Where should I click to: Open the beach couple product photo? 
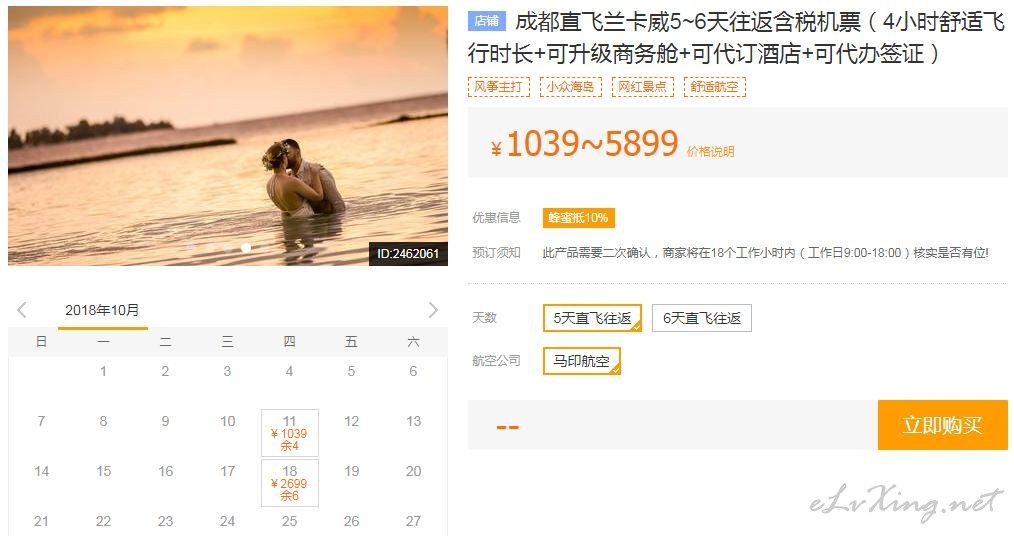point(228,136)
